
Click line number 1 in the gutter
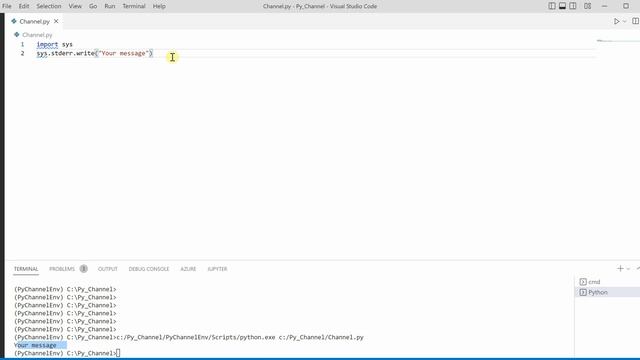[x=22, y=44]
